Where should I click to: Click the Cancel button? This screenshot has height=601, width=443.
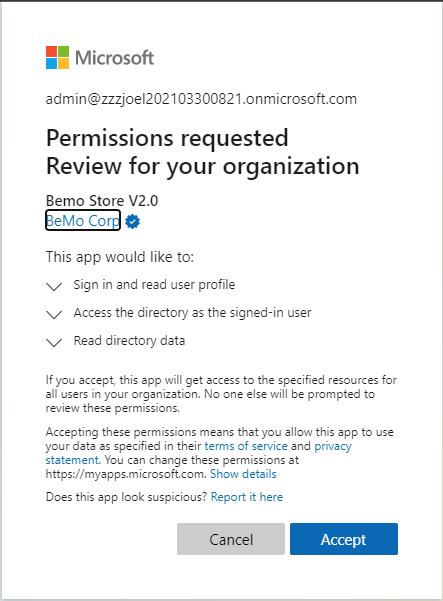pyautogui.click(x=231, y=539)
